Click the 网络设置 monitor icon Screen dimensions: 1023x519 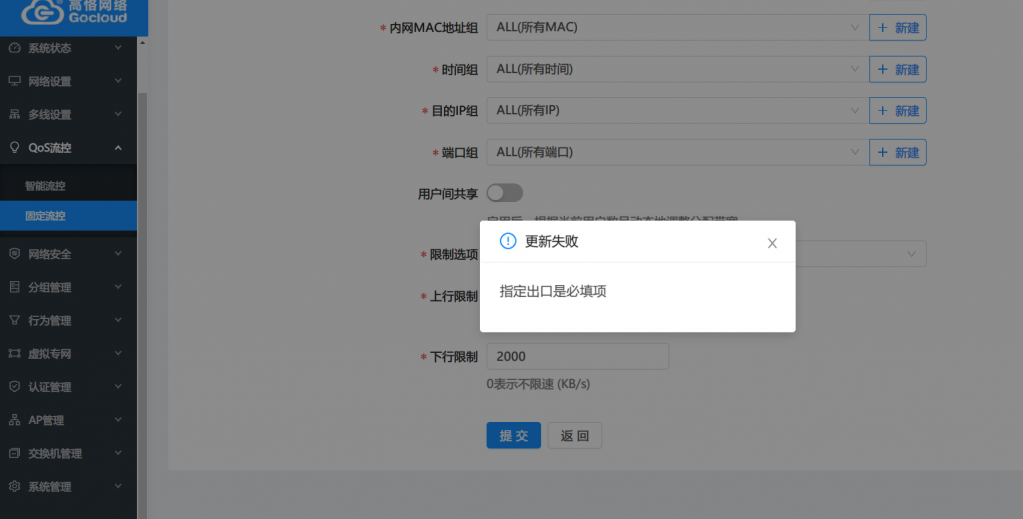(x=14, y=81)
